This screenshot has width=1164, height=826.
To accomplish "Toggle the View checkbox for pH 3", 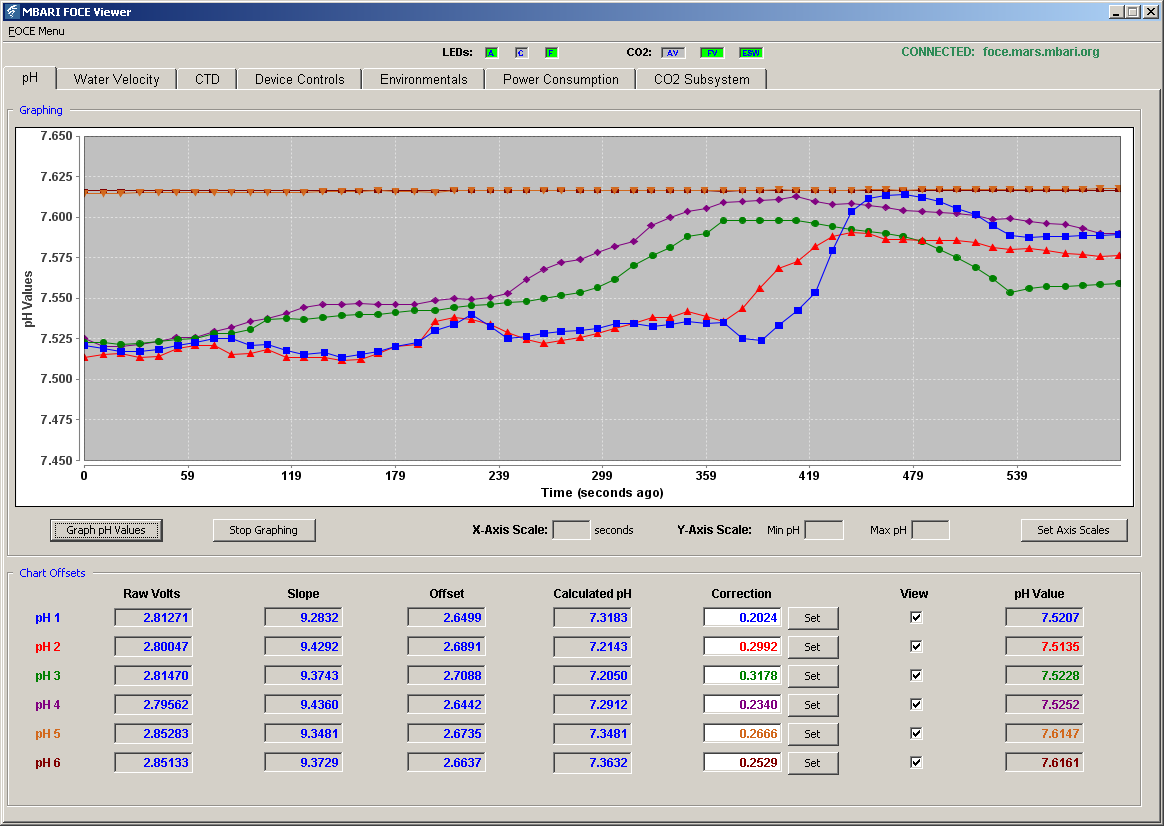I will 916,675.
